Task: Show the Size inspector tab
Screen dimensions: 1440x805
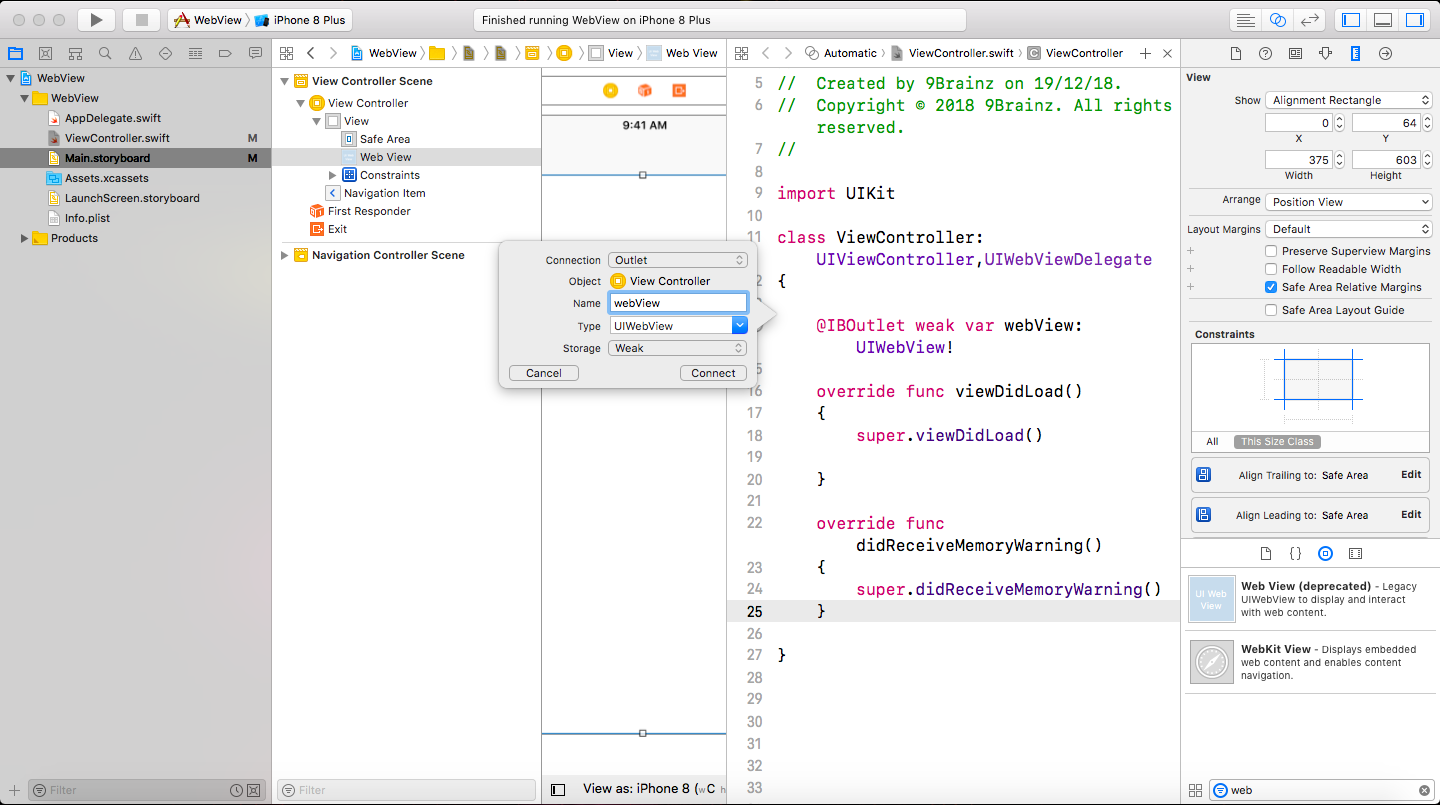Action: pos(1355,54)
